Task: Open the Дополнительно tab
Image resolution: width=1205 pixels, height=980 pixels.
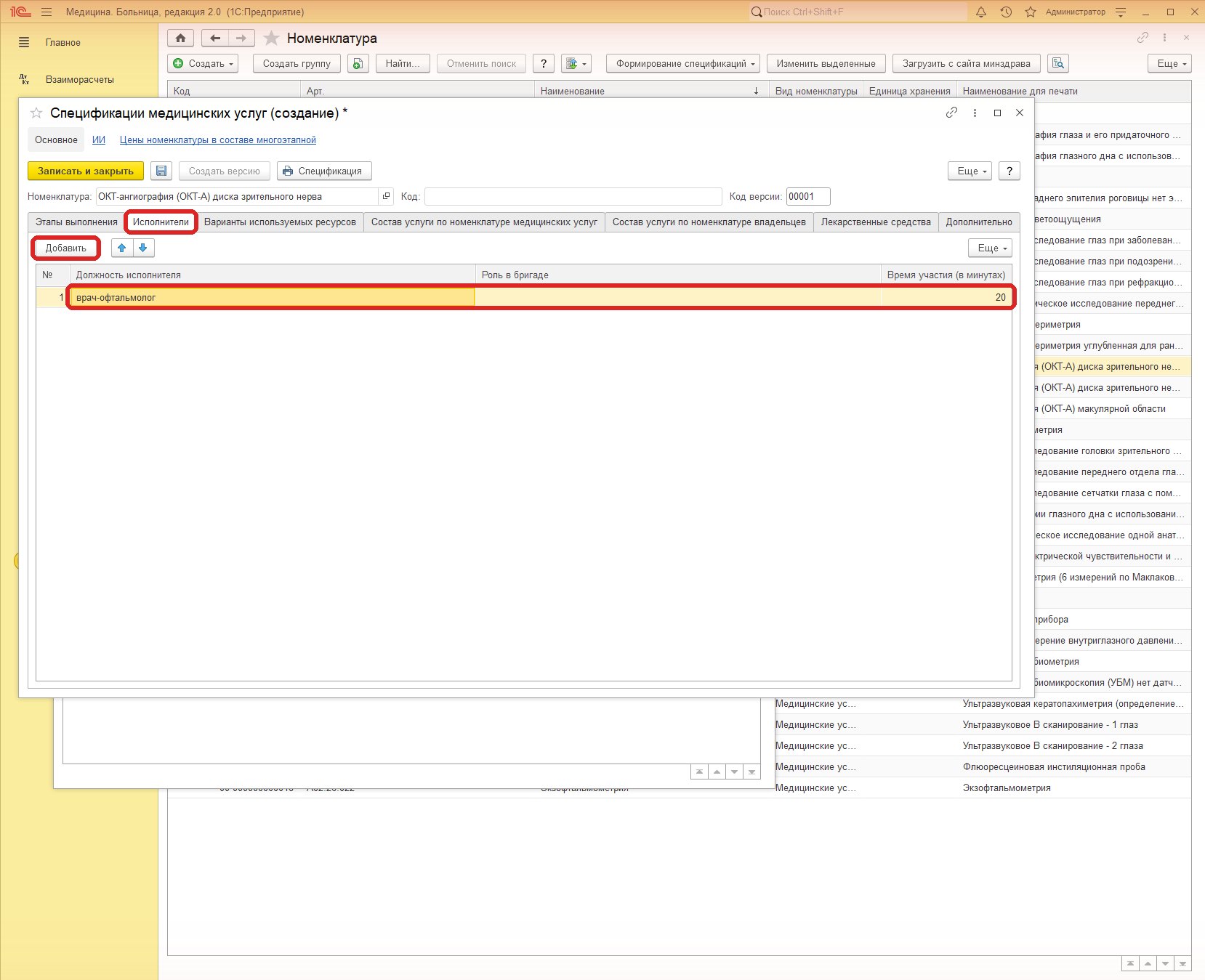Action: coord(979,222)
